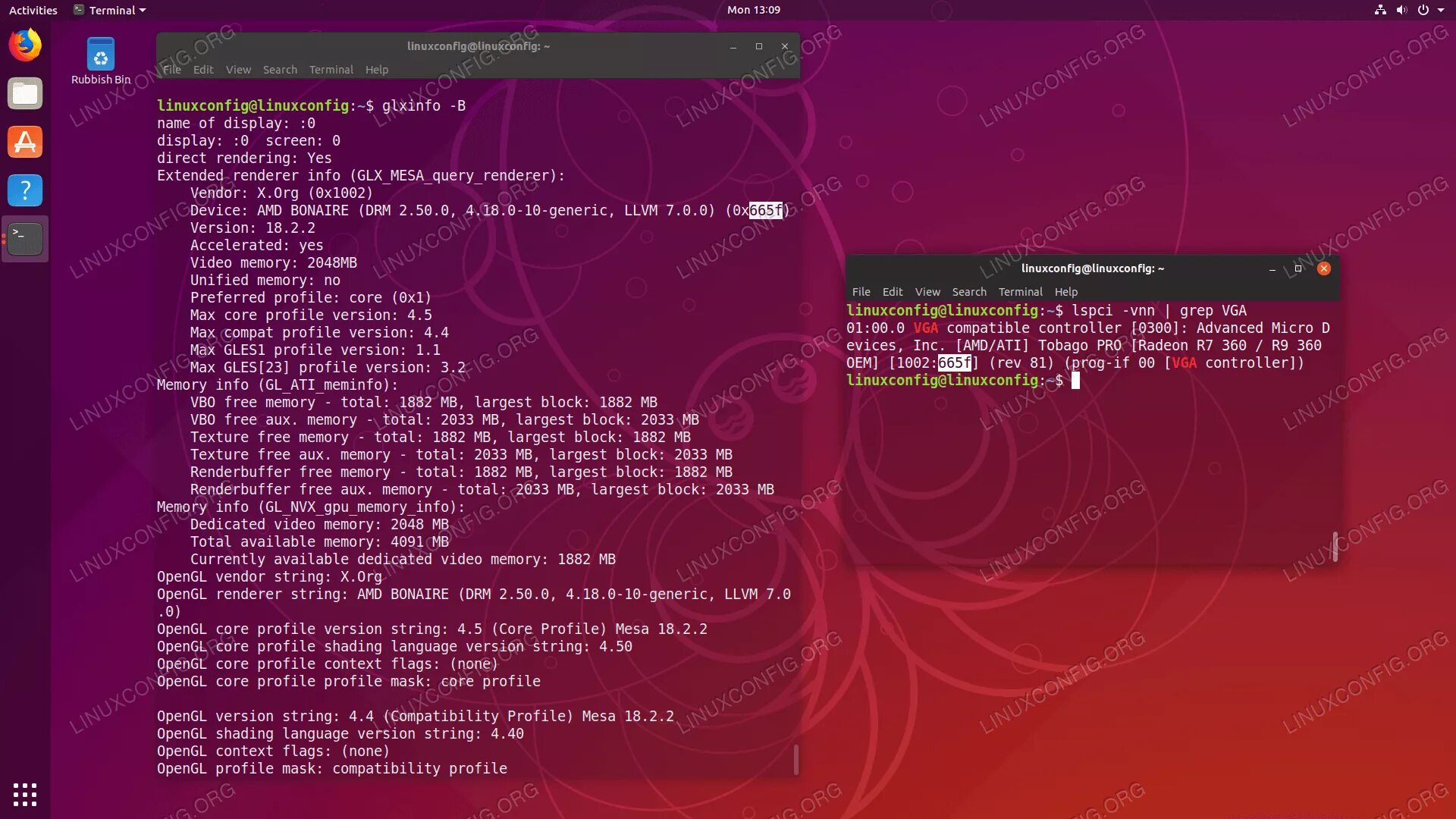Maximize the right terminal window
Viewport: 1456px width, 819px height.
click(x=1298, y=268)
